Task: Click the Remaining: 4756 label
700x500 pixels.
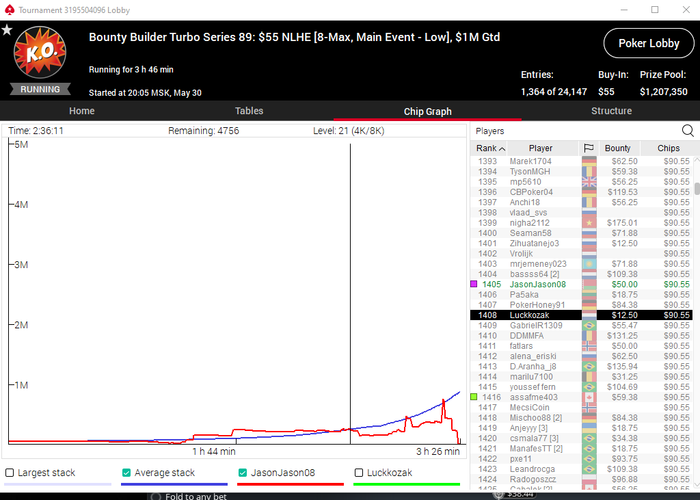Action: (204, 131)
